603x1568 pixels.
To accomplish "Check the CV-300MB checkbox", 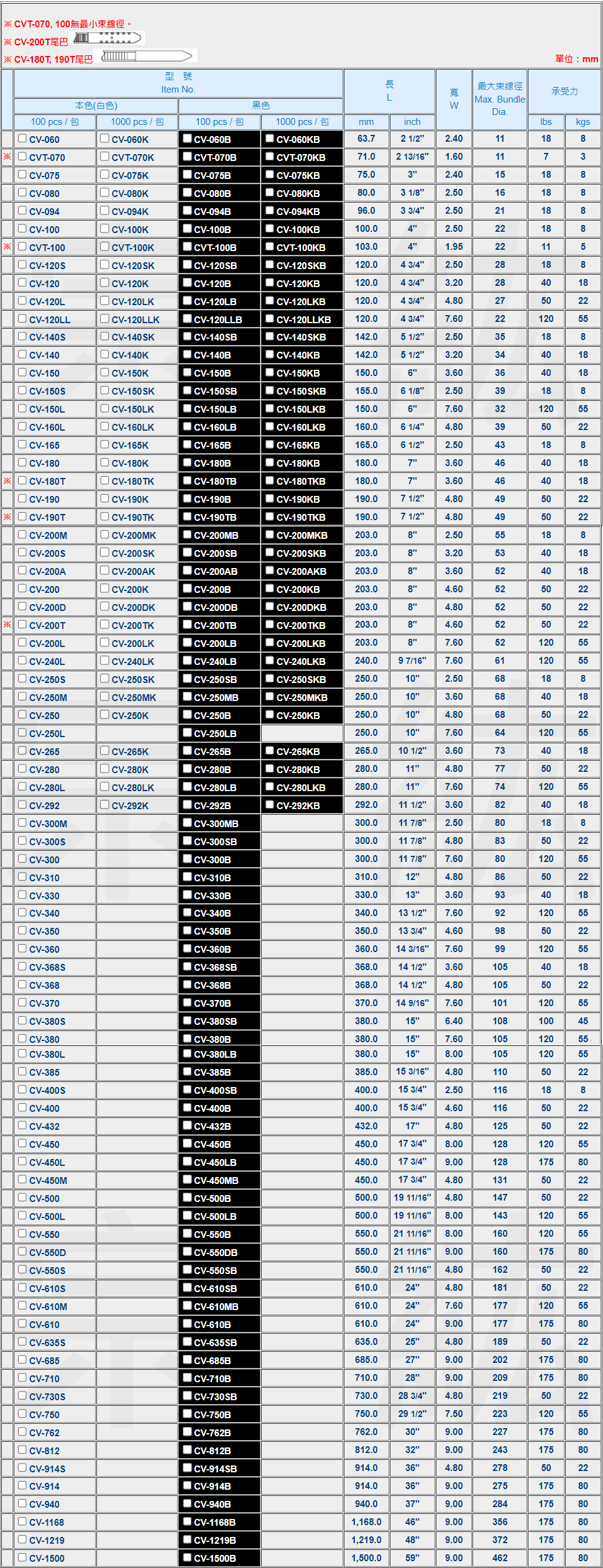I will [x=187, y=823].
